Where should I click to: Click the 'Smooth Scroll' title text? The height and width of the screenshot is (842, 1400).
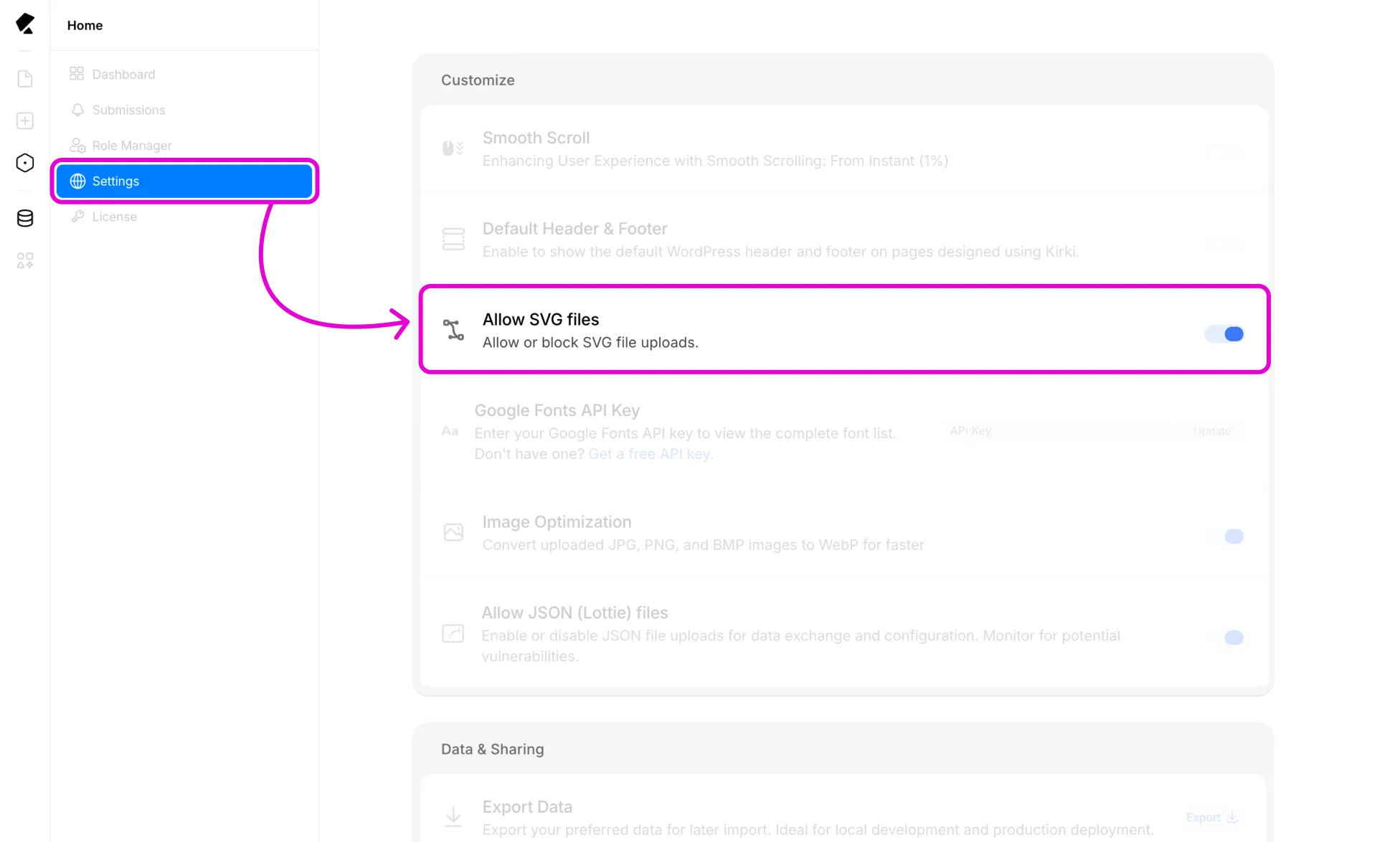pyautogui.click(x=536, y=138)
